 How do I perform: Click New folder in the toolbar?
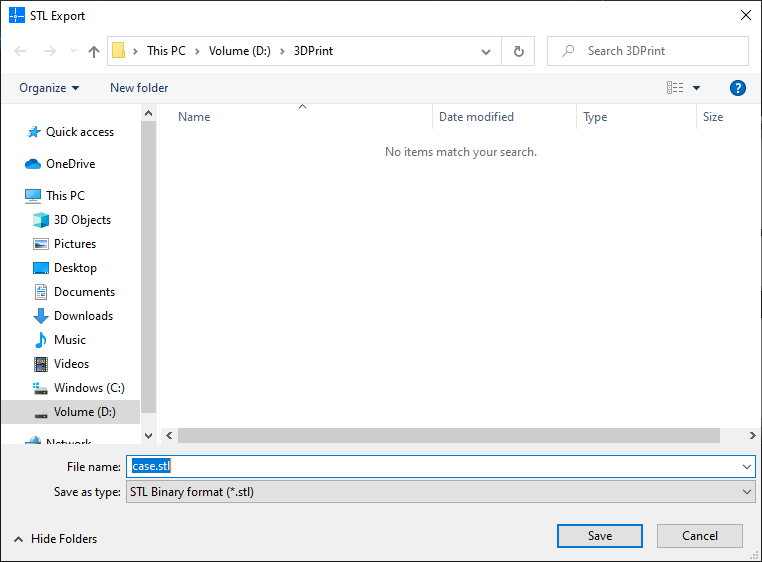click(x=139, y=88)
